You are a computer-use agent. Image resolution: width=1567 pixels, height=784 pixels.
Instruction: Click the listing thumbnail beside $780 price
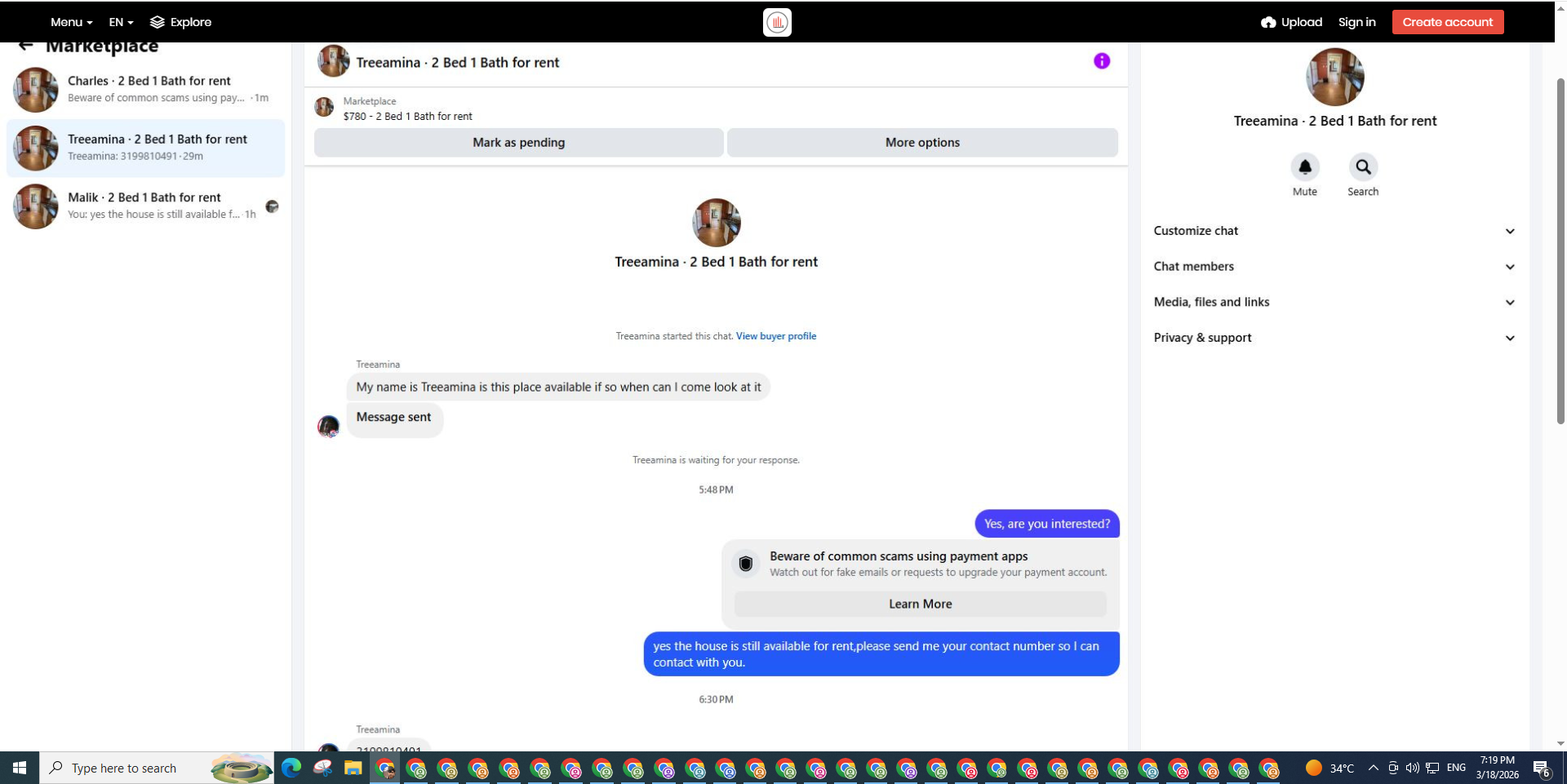[x=324, y=108]
